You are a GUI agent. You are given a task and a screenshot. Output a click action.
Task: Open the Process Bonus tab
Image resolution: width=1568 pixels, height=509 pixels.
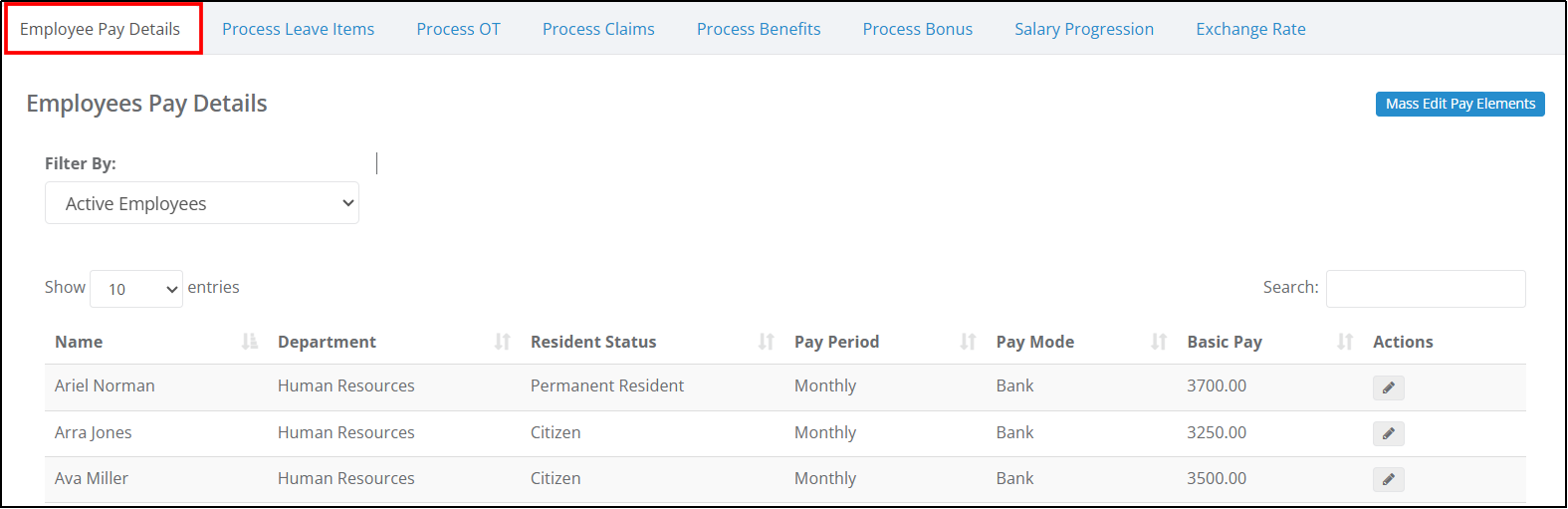pos(918,29)
